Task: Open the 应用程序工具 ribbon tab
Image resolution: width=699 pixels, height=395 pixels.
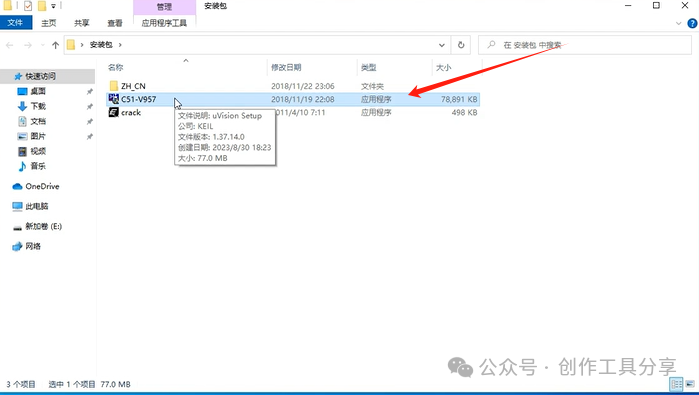Action: click(164, 23)
